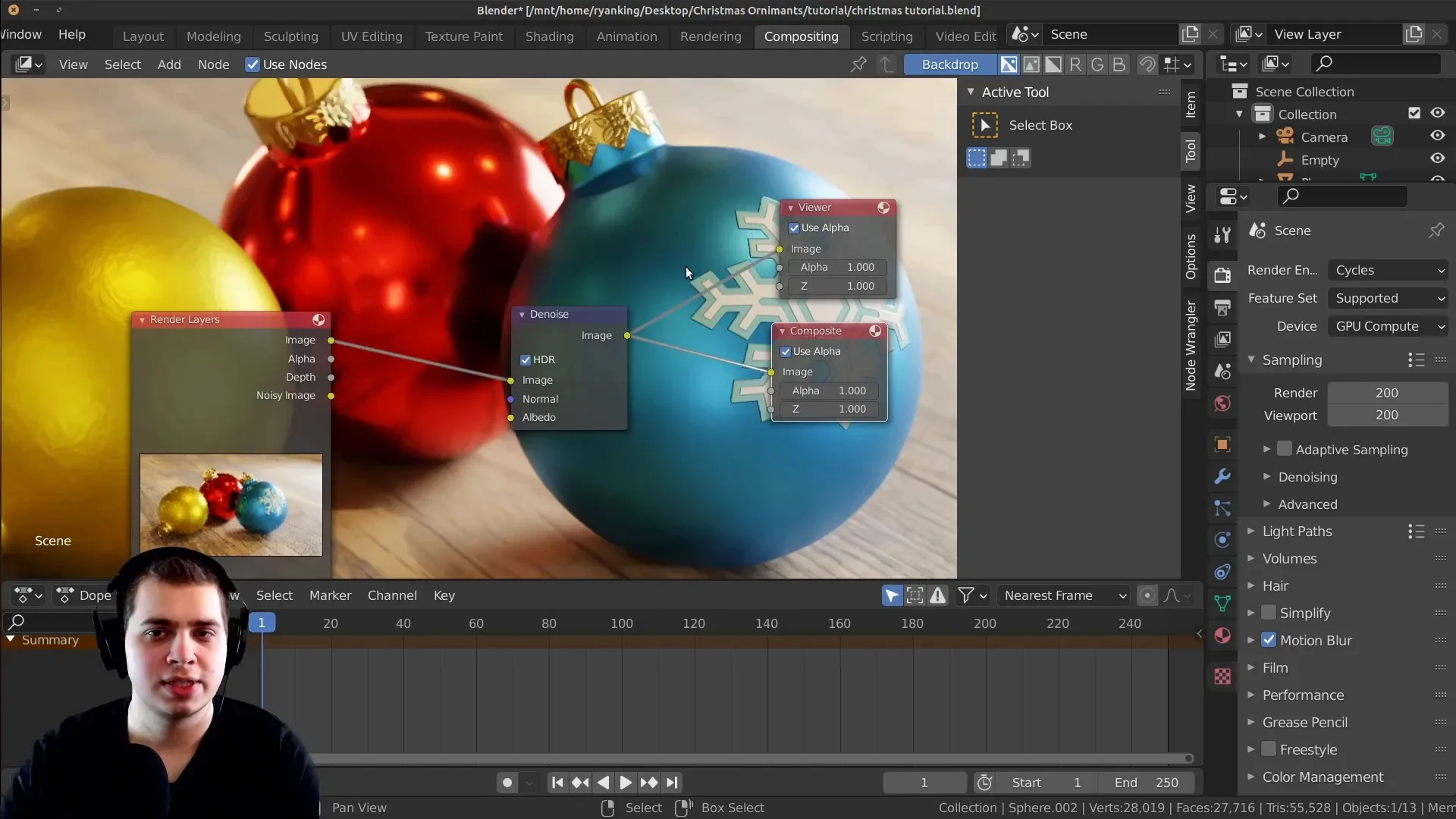Switch to the Shading workspace tab
Screen dimensions: 1456x819
(x=549, y=36)
